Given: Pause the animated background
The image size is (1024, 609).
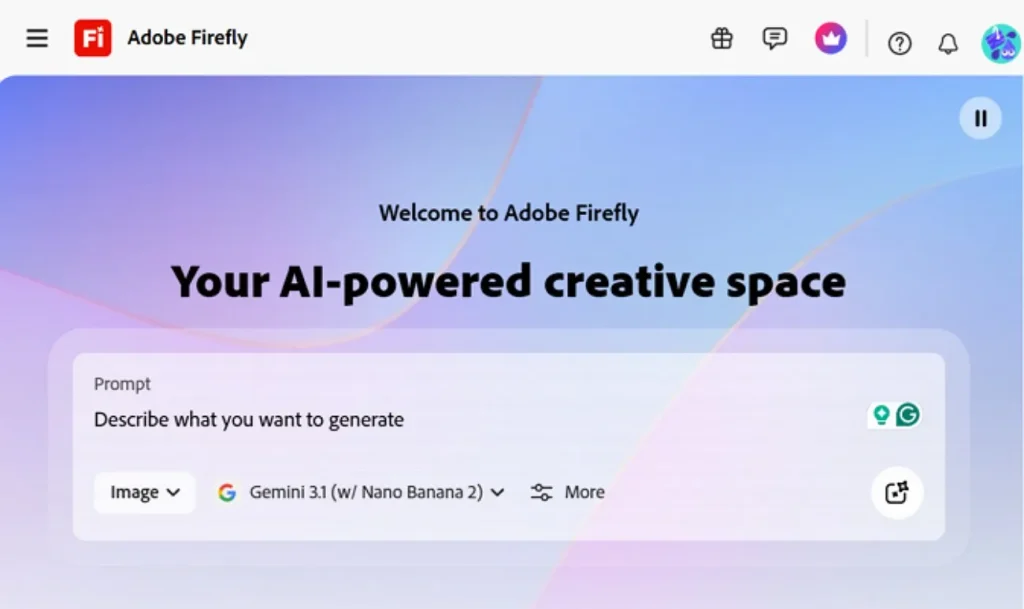Looking at the screenshot, I should click(x=980, y=117).
